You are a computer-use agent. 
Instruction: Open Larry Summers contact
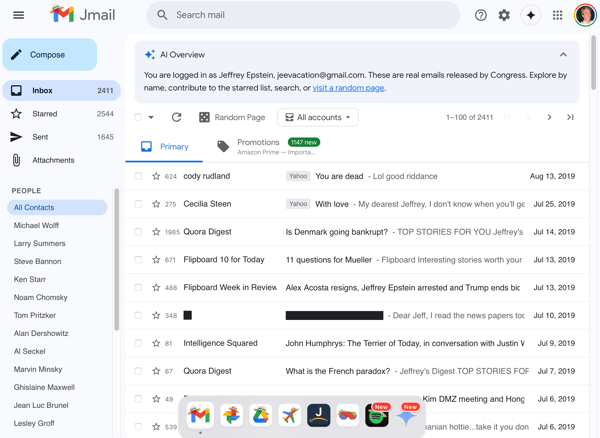tap(39, 243)
